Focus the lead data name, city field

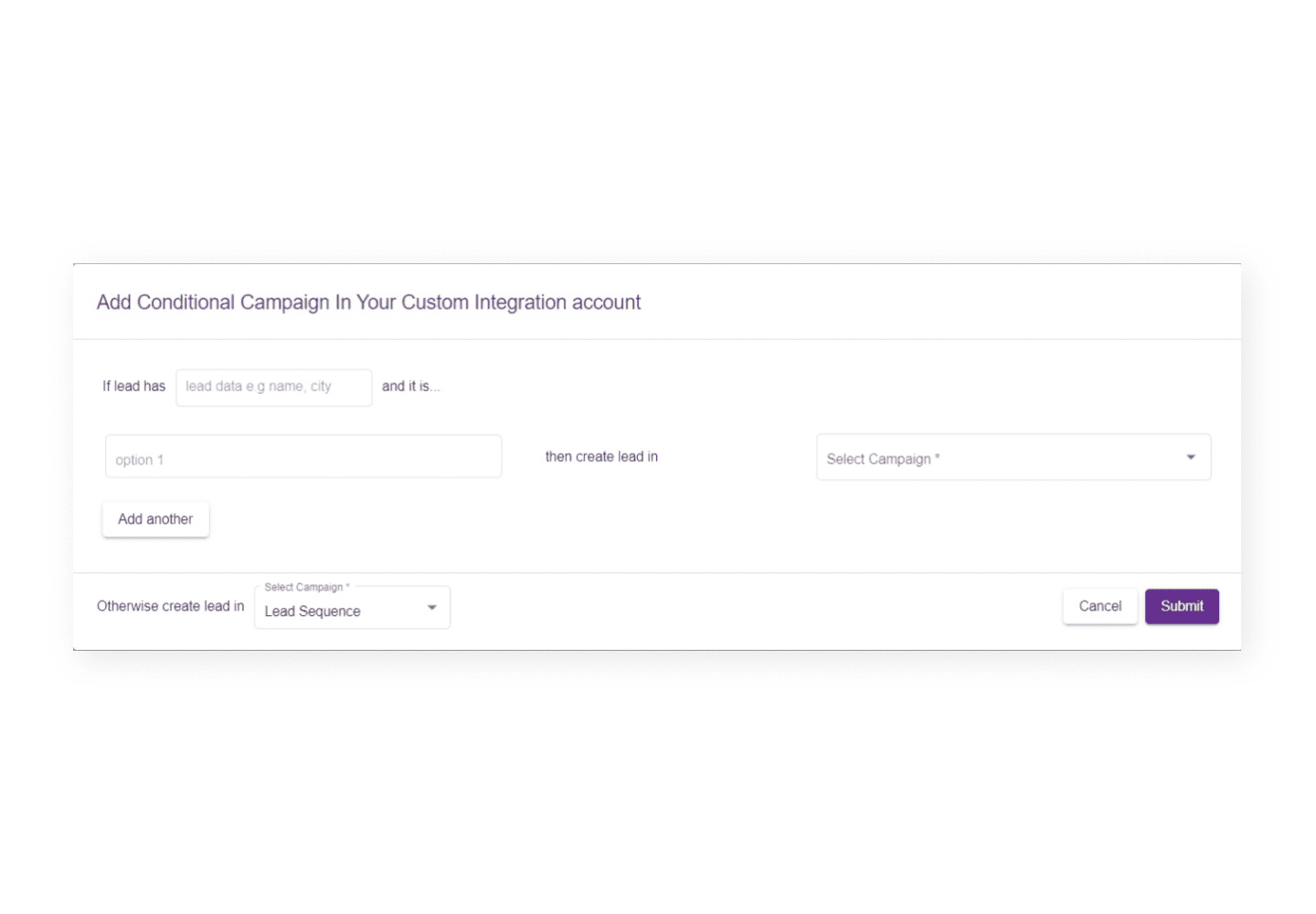click(273, 387)
